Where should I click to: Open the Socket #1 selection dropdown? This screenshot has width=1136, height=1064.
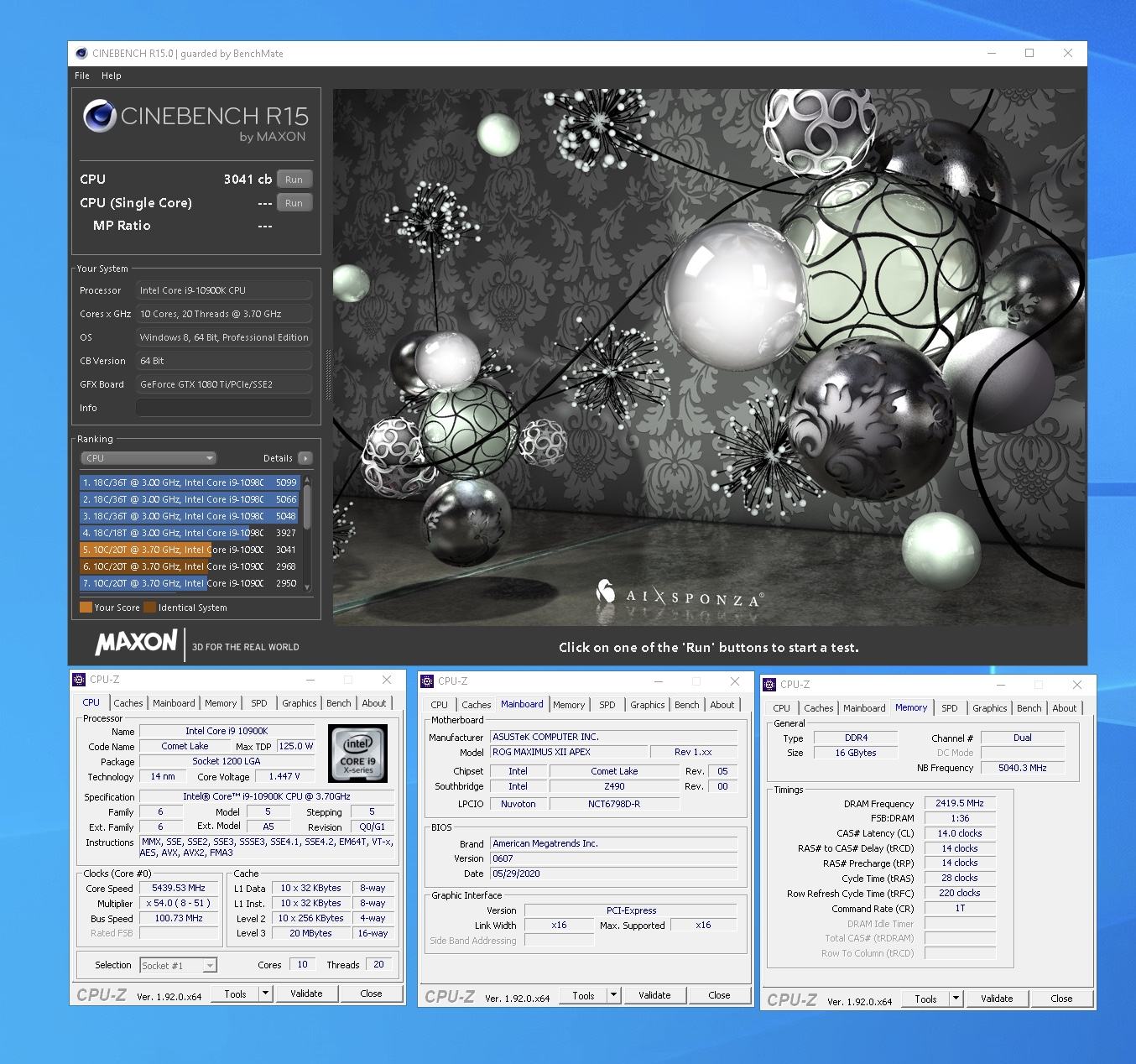pyautogui.click(x=178, y=966)
